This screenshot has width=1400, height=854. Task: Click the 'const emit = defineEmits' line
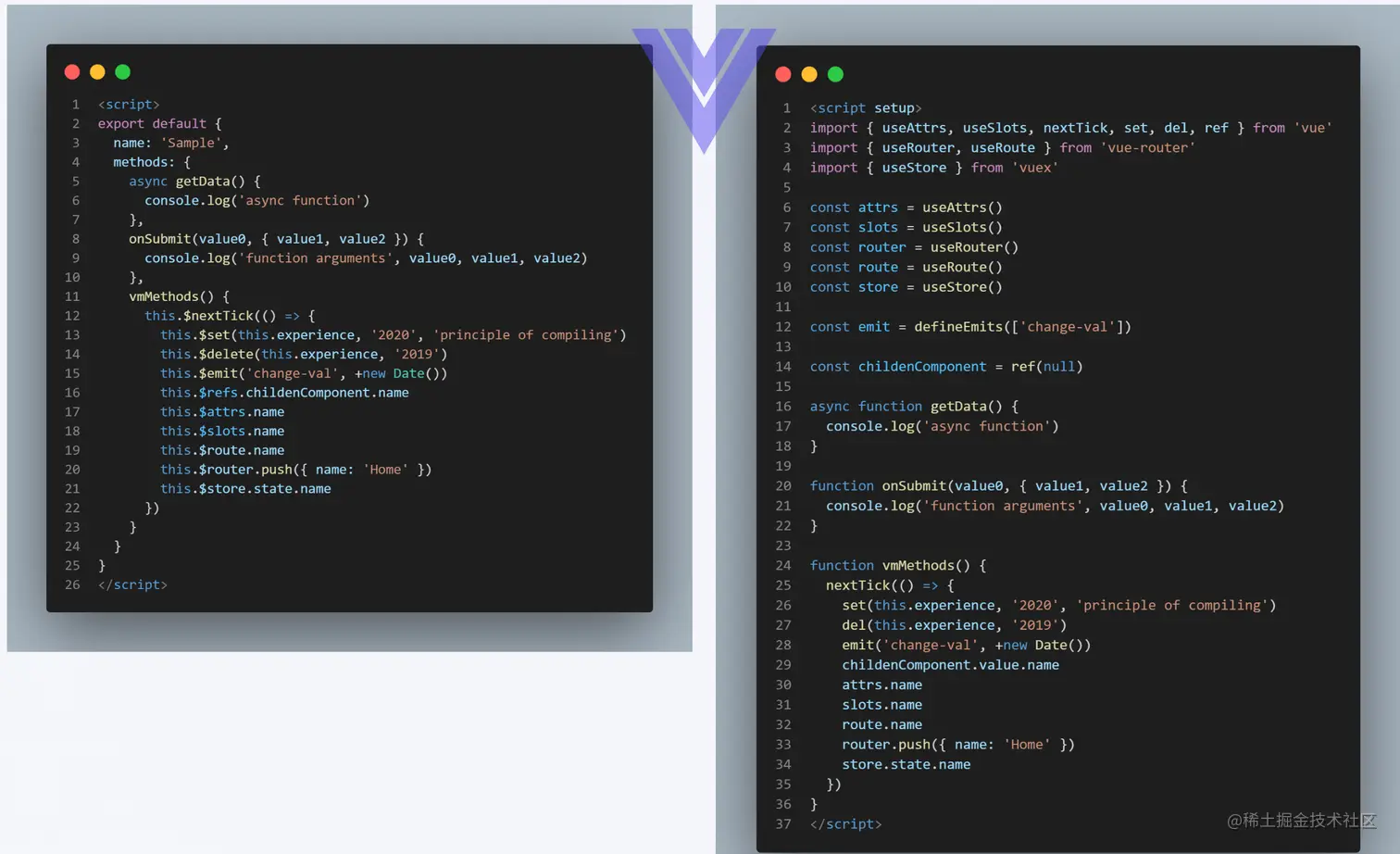971,327
